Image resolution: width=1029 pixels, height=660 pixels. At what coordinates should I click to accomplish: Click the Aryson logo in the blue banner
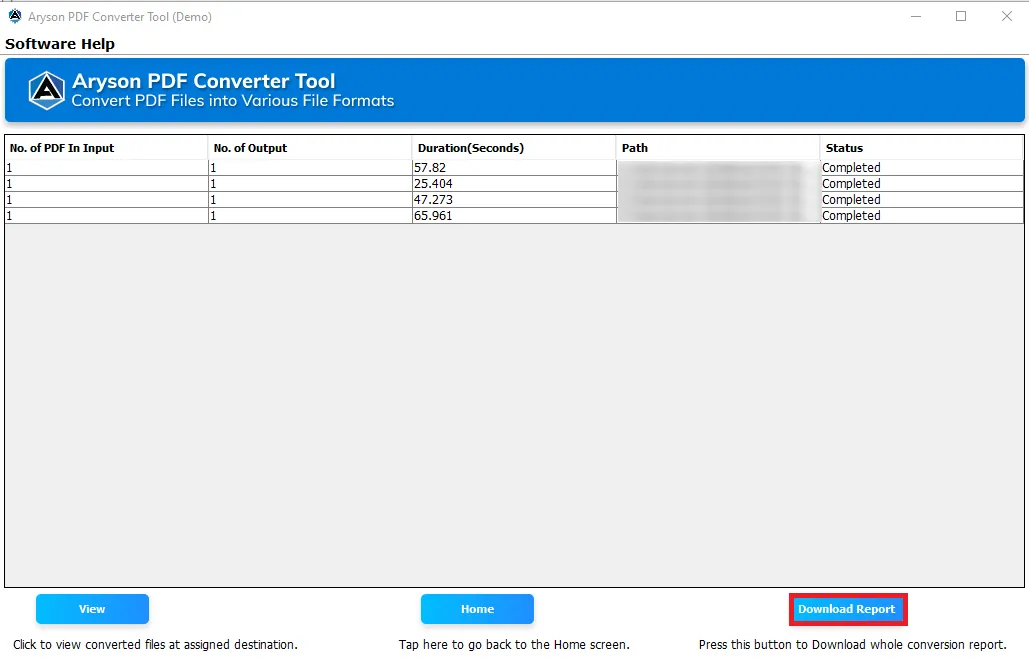[x=47, y=91]
